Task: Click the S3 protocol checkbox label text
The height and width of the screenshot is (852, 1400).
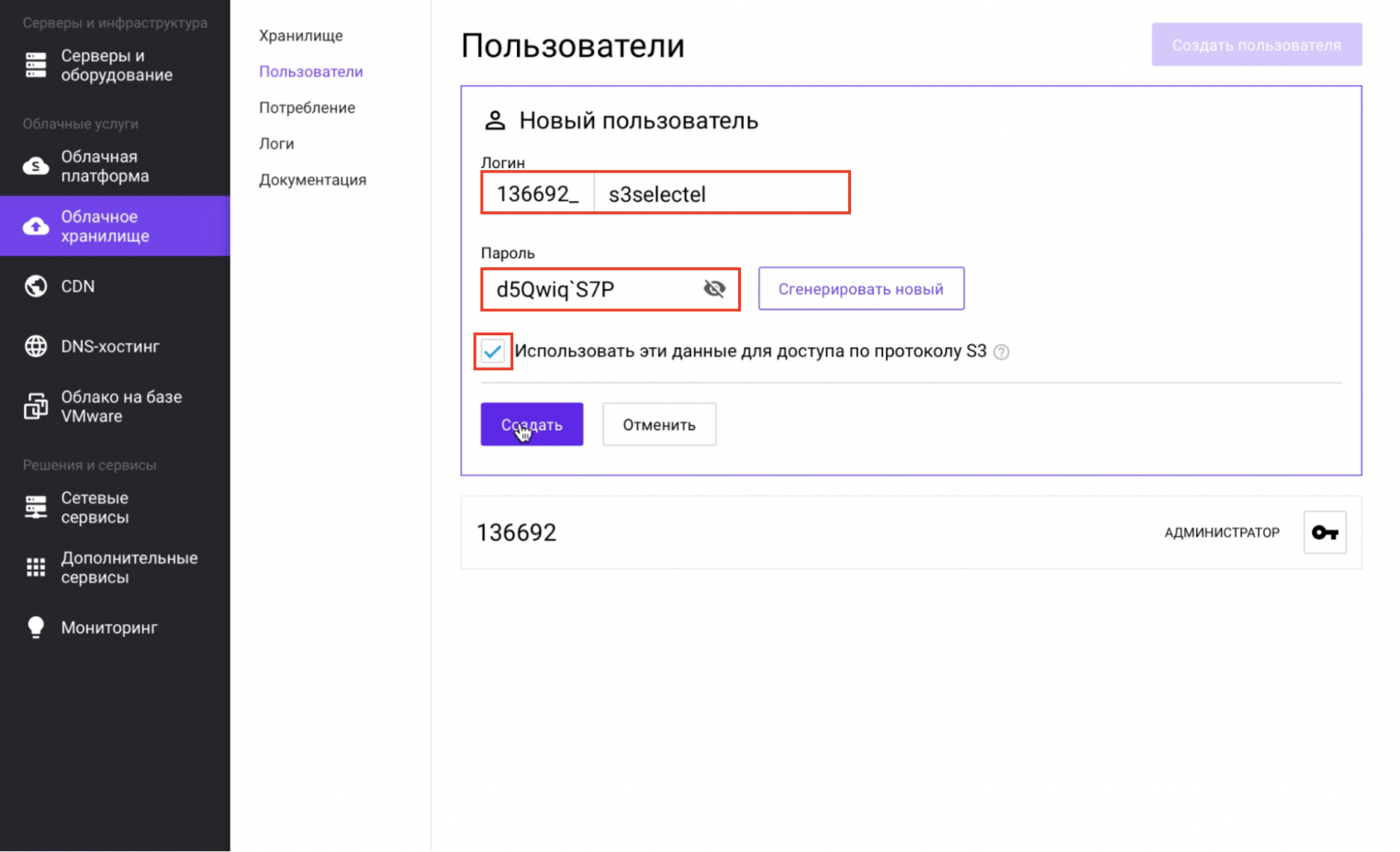Action: pos(750,352)
